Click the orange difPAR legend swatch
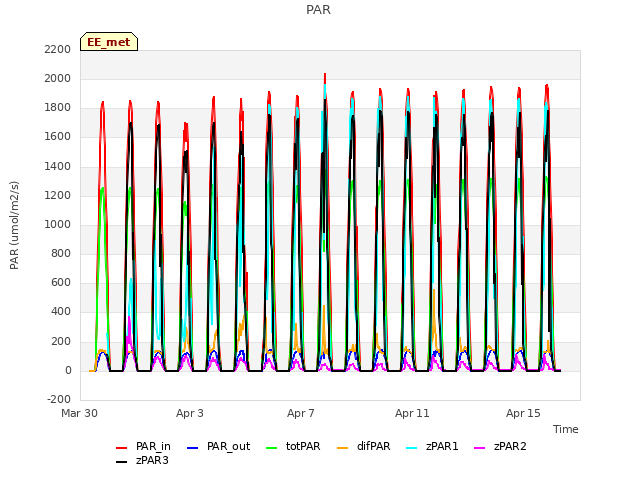The width and height of the screenshot is (640, 480). coord(342,448)
